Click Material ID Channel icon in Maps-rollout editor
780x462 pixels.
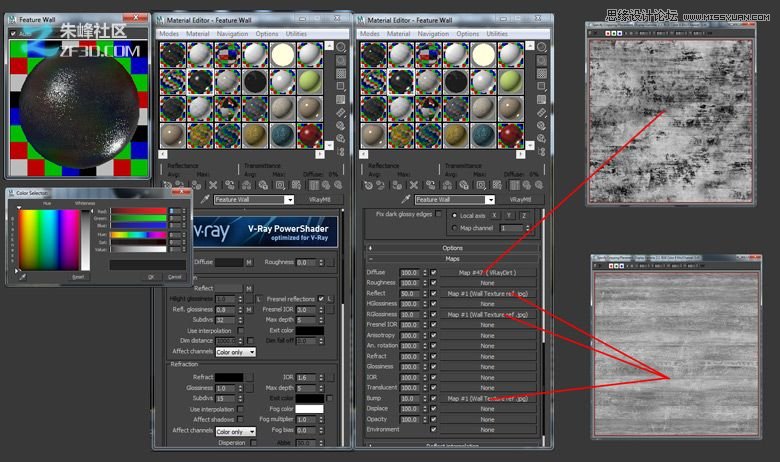click(481, 185)
